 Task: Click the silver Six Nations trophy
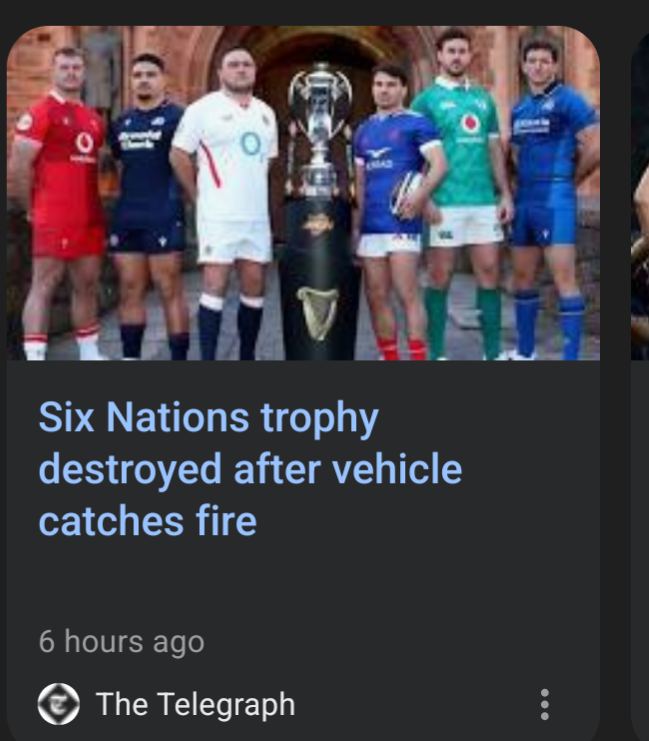click(320, 130)
